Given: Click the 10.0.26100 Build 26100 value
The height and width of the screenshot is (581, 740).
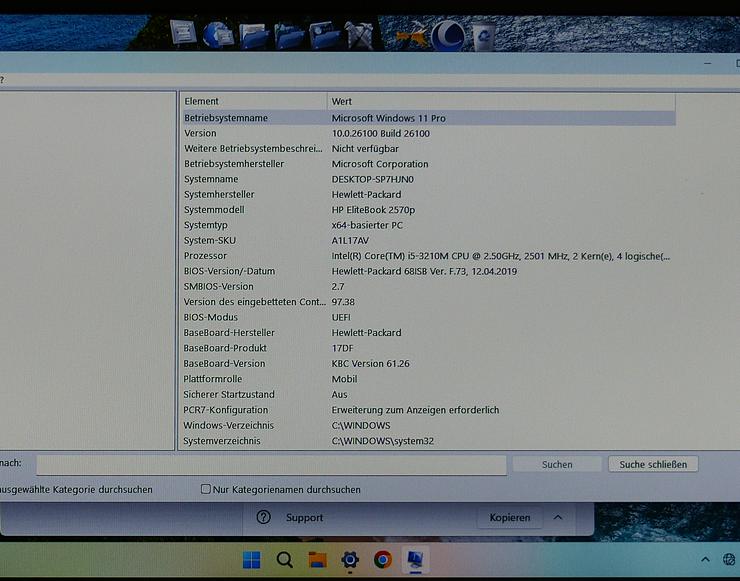Looking at the screenshot, I should 380,133.
